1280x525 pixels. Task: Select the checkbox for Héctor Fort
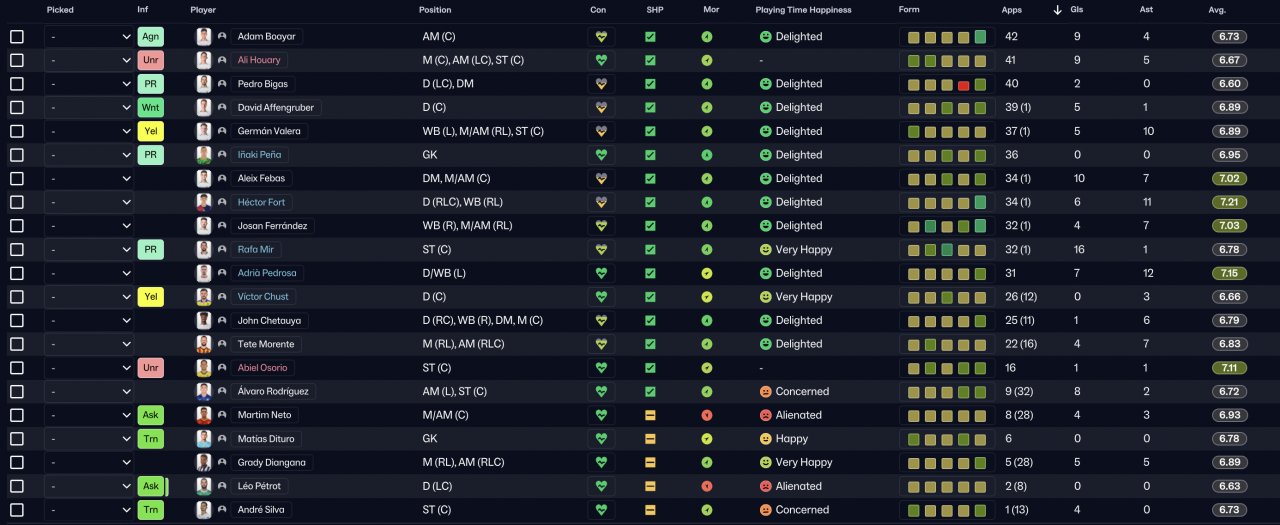click(17, 202)
